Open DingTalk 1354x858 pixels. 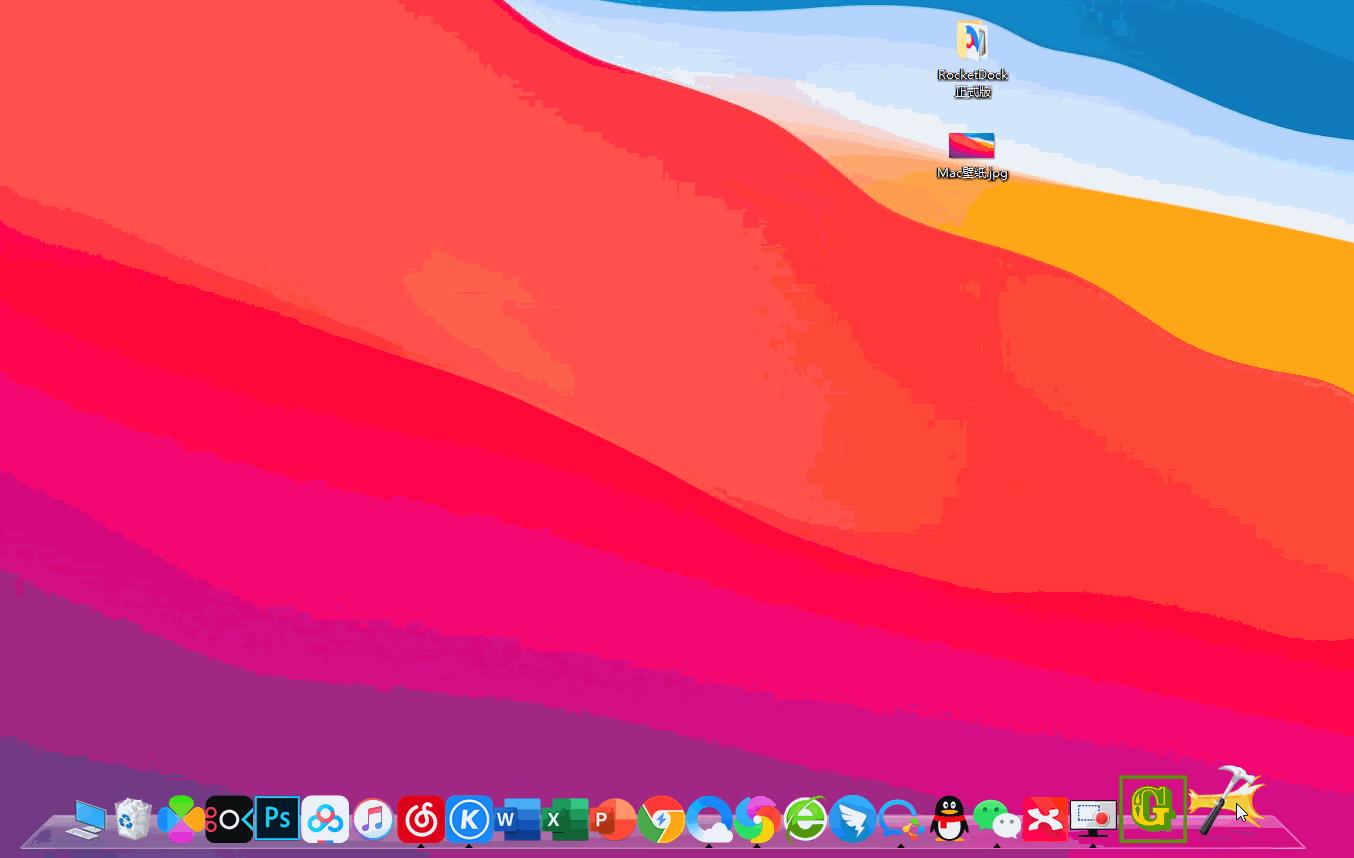point(852,818)
